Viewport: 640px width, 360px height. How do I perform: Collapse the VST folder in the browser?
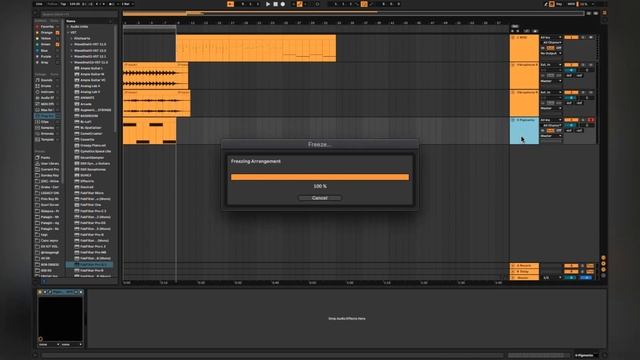(68, 33)
